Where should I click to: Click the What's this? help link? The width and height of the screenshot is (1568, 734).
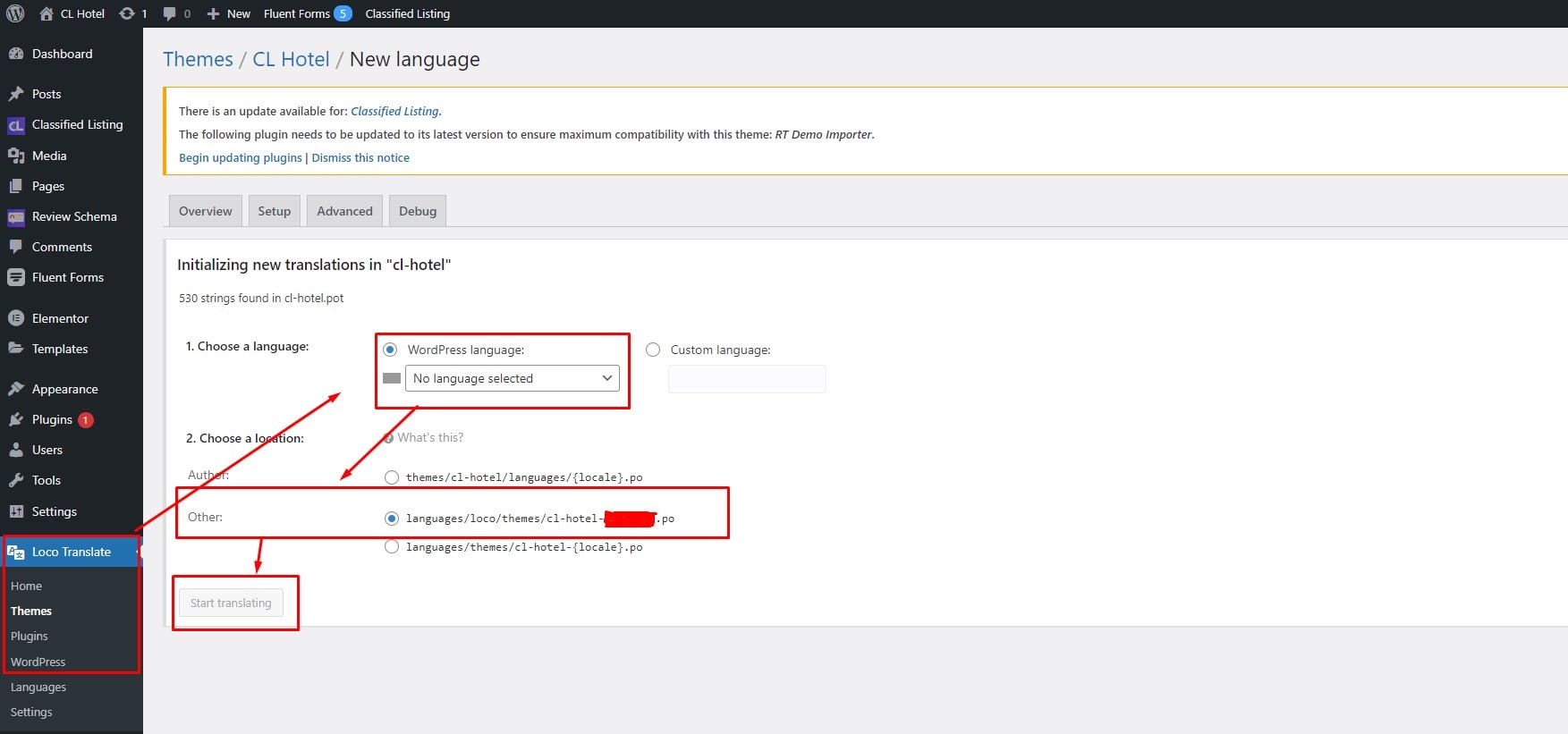click(430, 438)
